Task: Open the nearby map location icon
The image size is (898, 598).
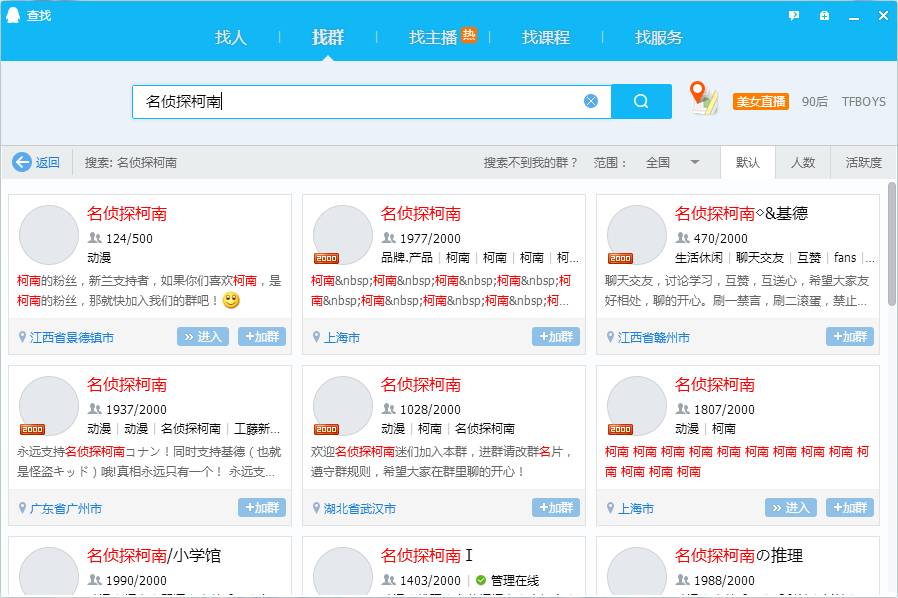Action: click(x=704, y=99)
